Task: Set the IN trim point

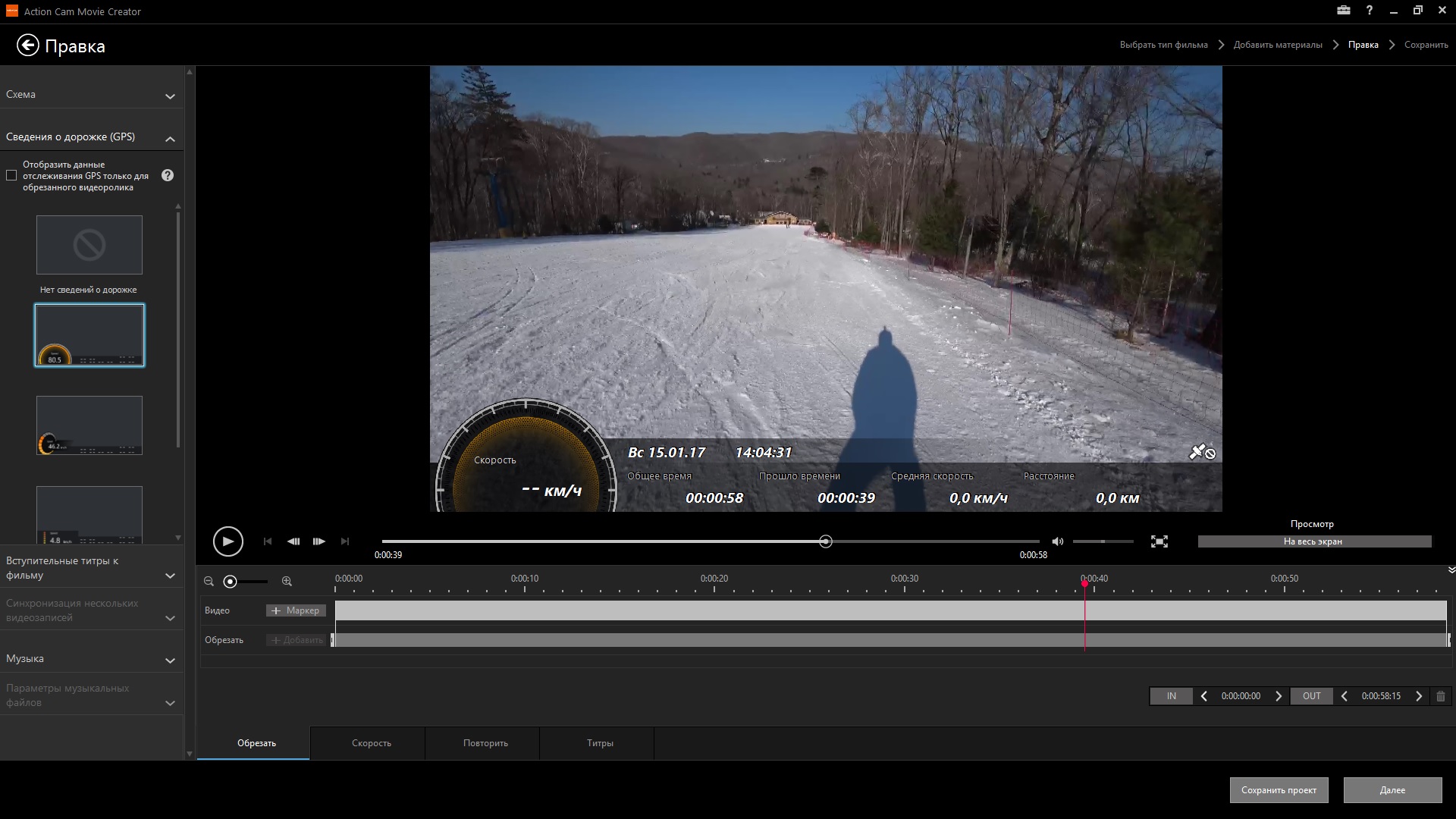Action: point(1172,696)
